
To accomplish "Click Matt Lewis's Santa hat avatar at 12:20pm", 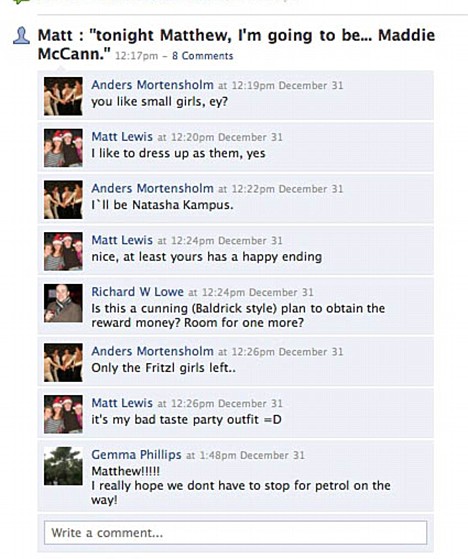I will [63, 148].
